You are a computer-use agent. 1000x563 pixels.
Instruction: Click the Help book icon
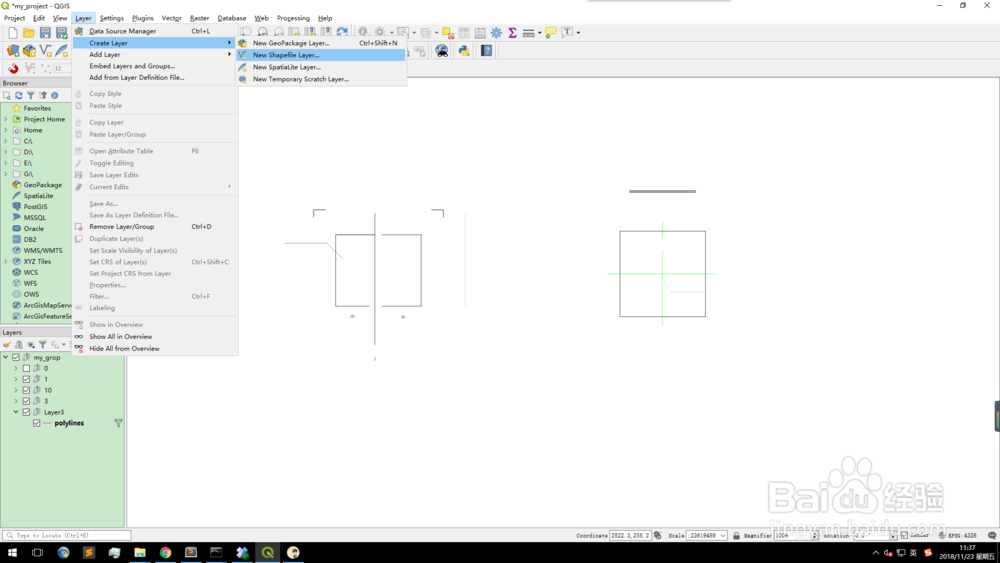(487, 51)
